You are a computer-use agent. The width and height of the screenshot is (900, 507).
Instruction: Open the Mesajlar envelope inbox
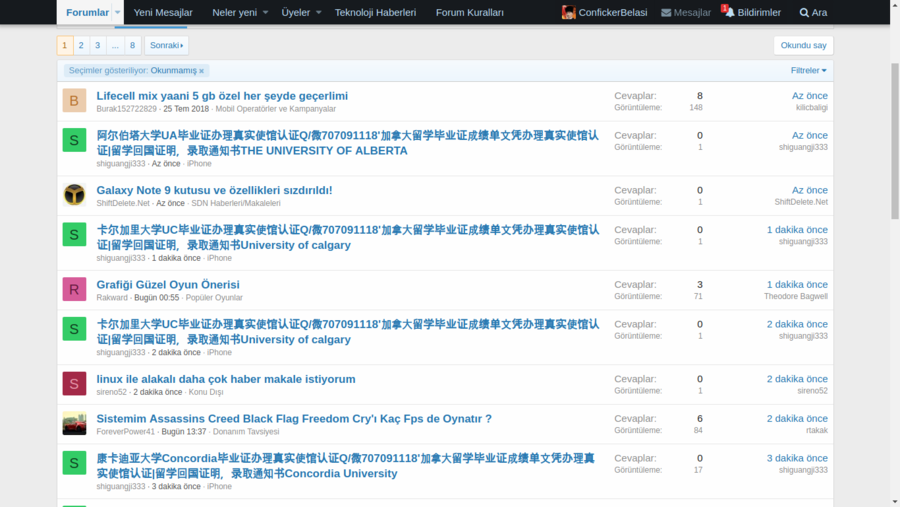click(x=685, y=12)
